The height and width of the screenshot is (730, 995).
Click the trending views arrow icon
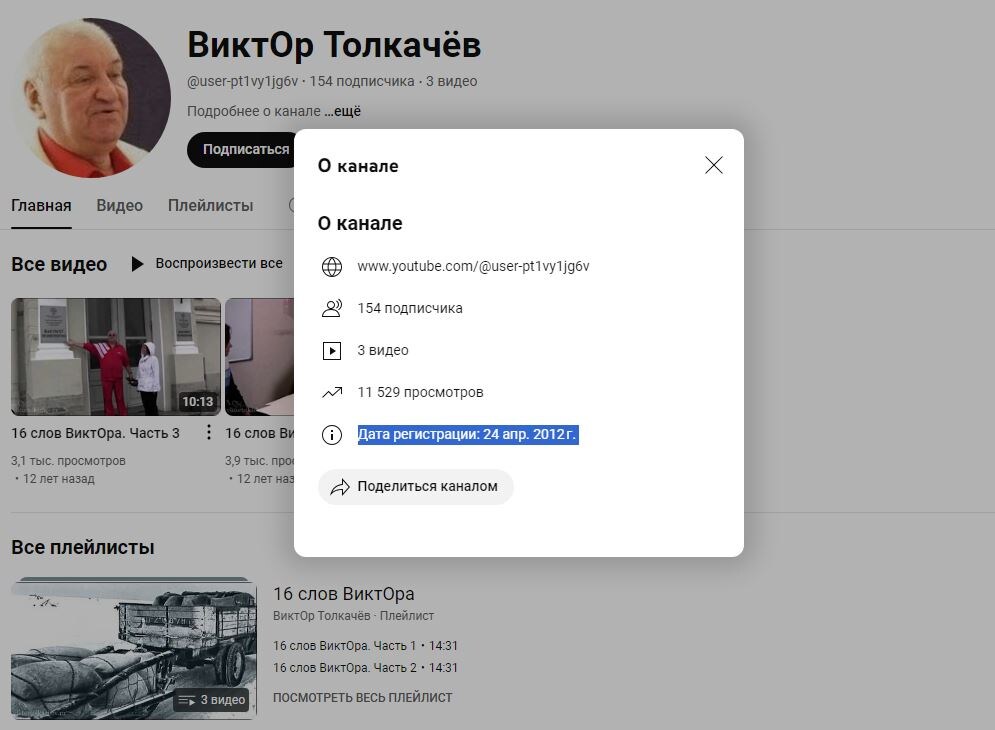(x=332, y=392)
